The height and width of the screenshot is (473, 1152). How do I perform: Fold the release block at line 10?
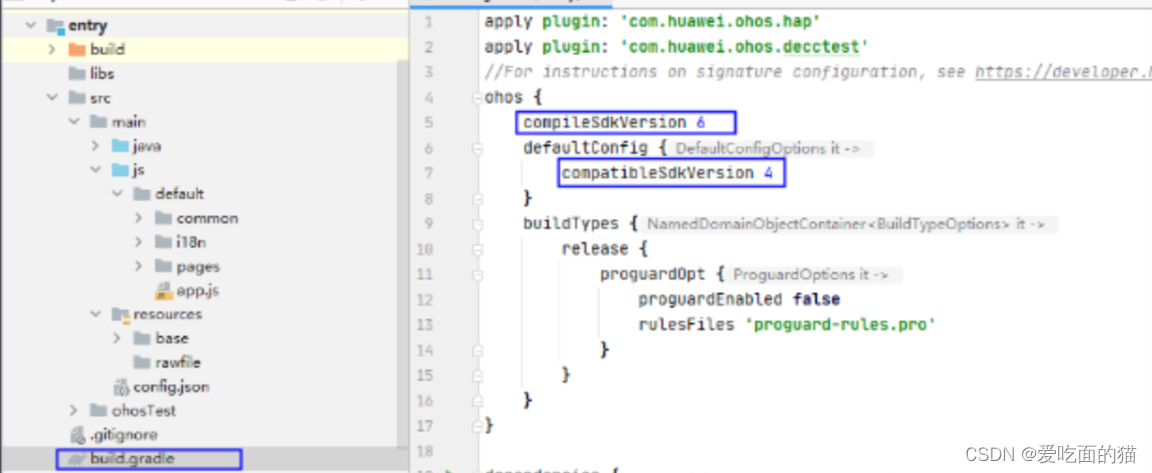[x=478, y=249]
